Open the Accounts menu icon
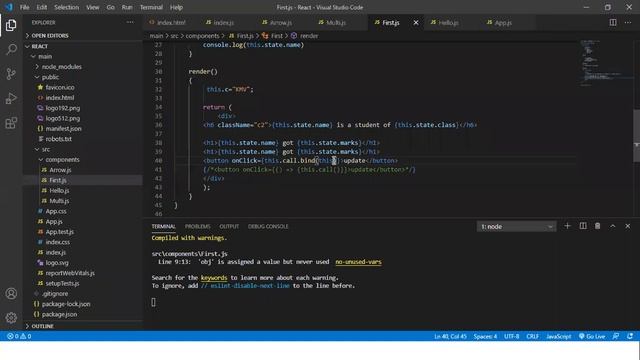The height and width of the screenshot is (360, 640). [11, 293]
